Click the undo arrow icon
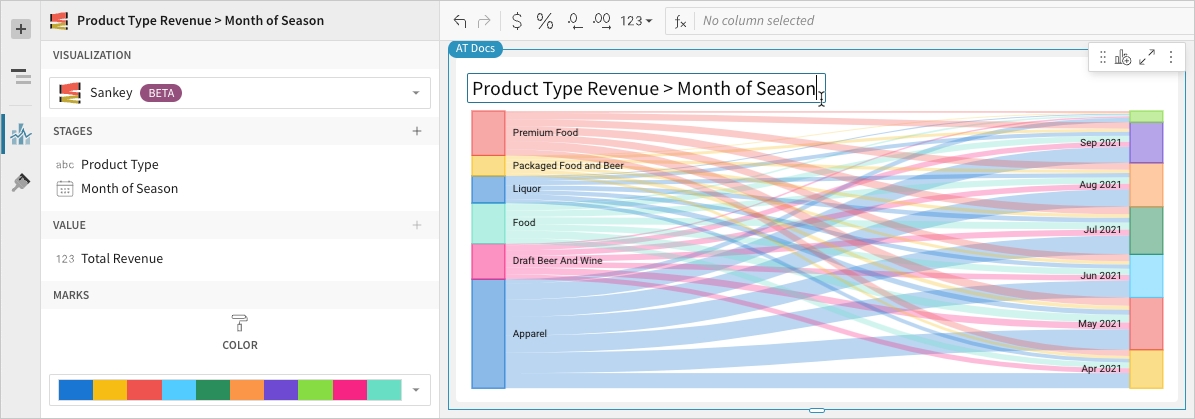 tap(460, 20)
